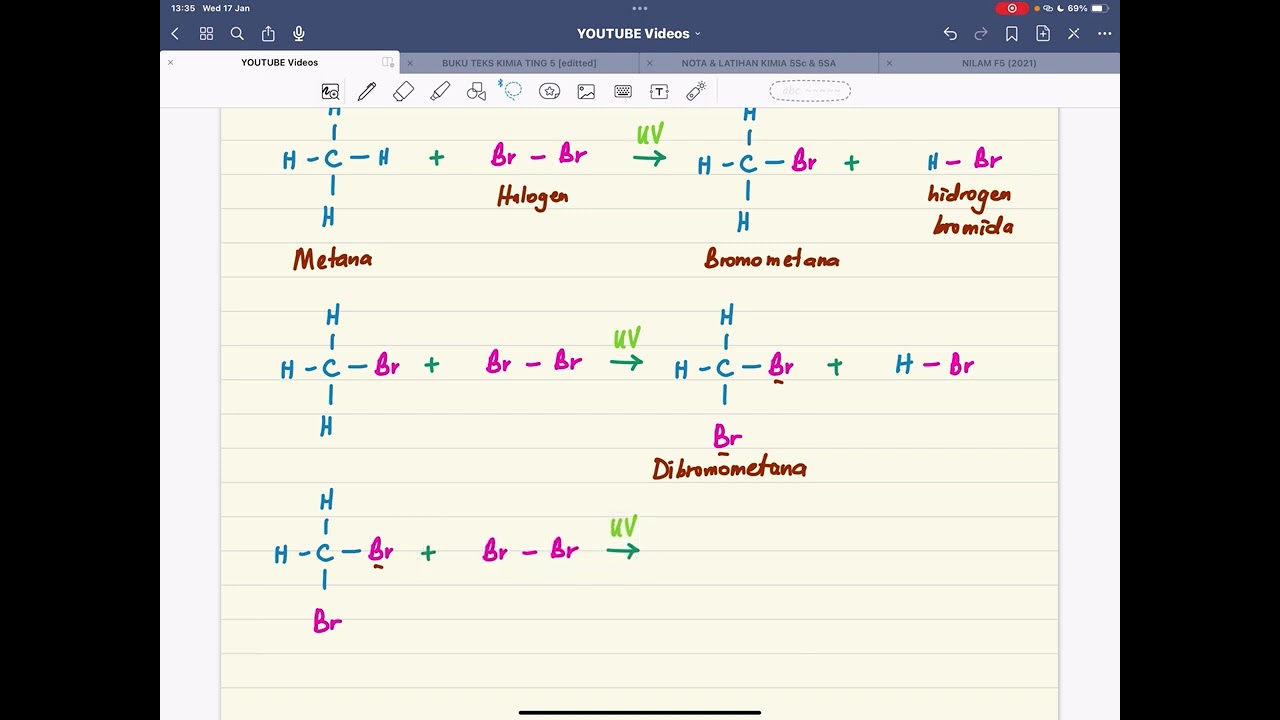This screenshot has height=720, width=1280.
Task: Close the NILAM F5 (2021) tab
Action: point(889,63)
